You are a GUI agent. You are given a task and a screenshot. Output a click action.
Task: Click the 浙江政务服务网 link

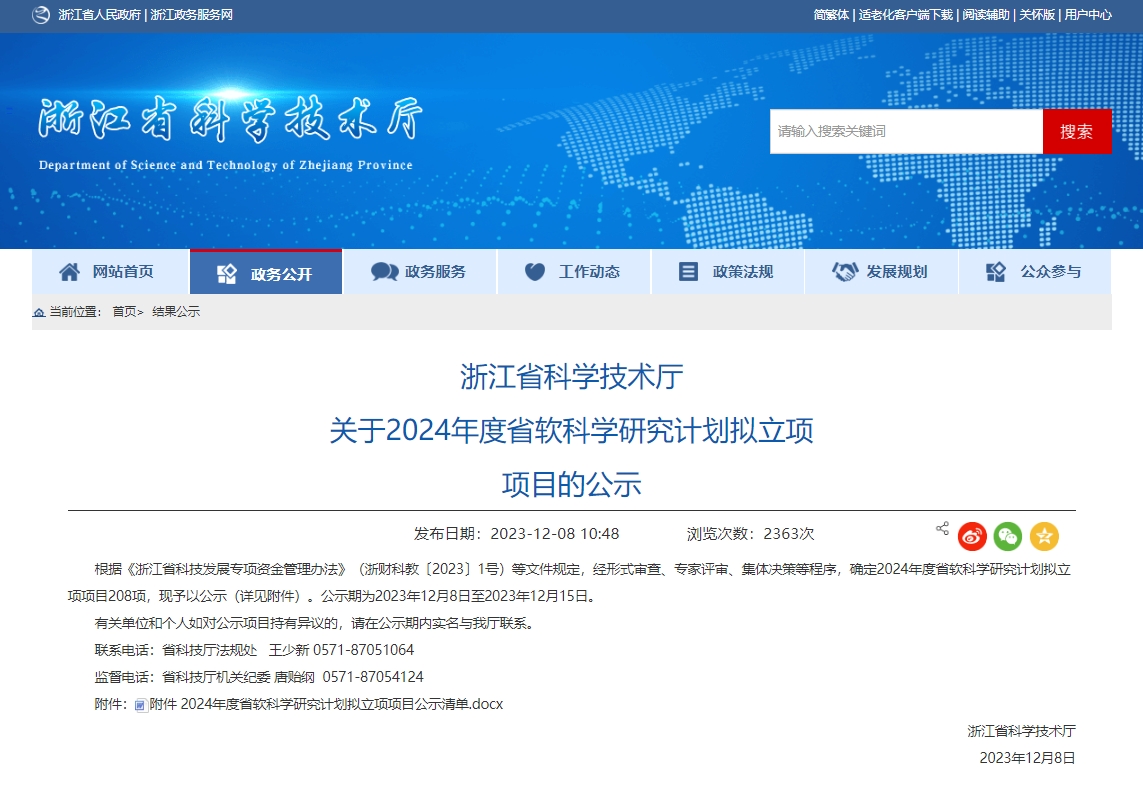pos(191,15)
